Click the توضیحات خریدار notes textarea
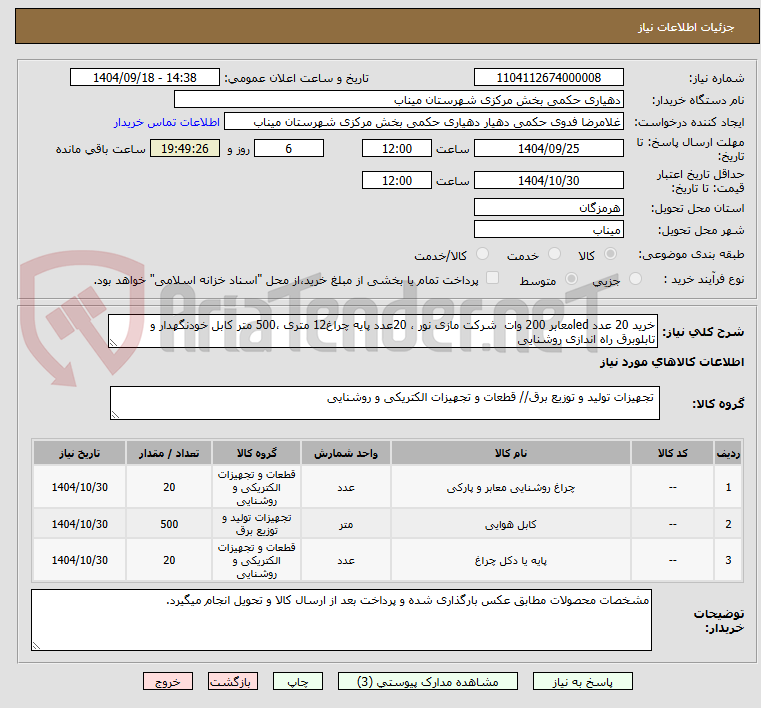Screen dimensions: 761x708 [x=341, y=620]
